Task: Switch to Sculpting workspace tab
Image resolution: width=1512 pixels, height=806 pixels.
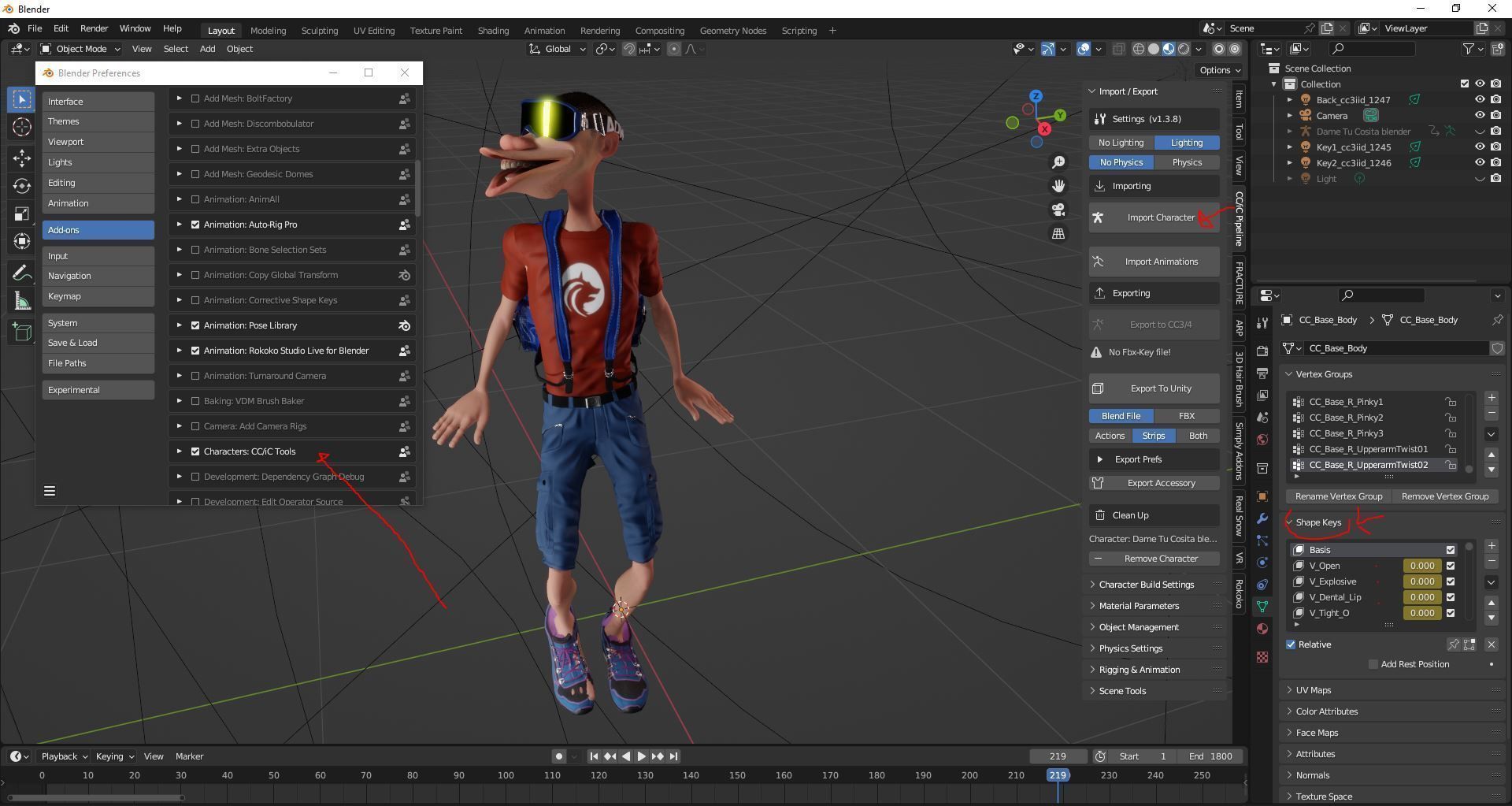Action: click(x=320, y=31)
